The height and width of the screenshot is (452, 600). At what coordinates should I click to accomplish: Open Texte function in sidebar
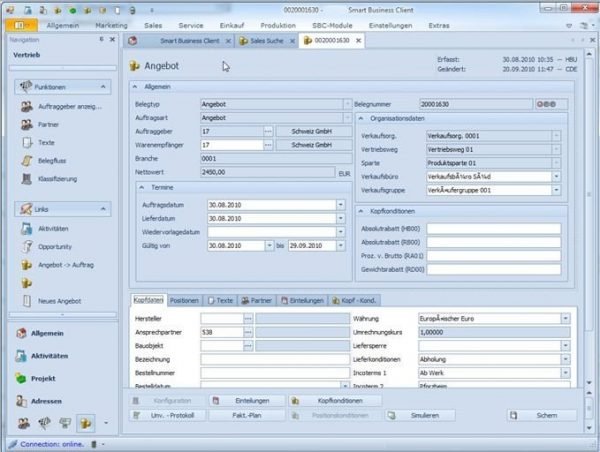pyautogui.click(x=38, y=142)
